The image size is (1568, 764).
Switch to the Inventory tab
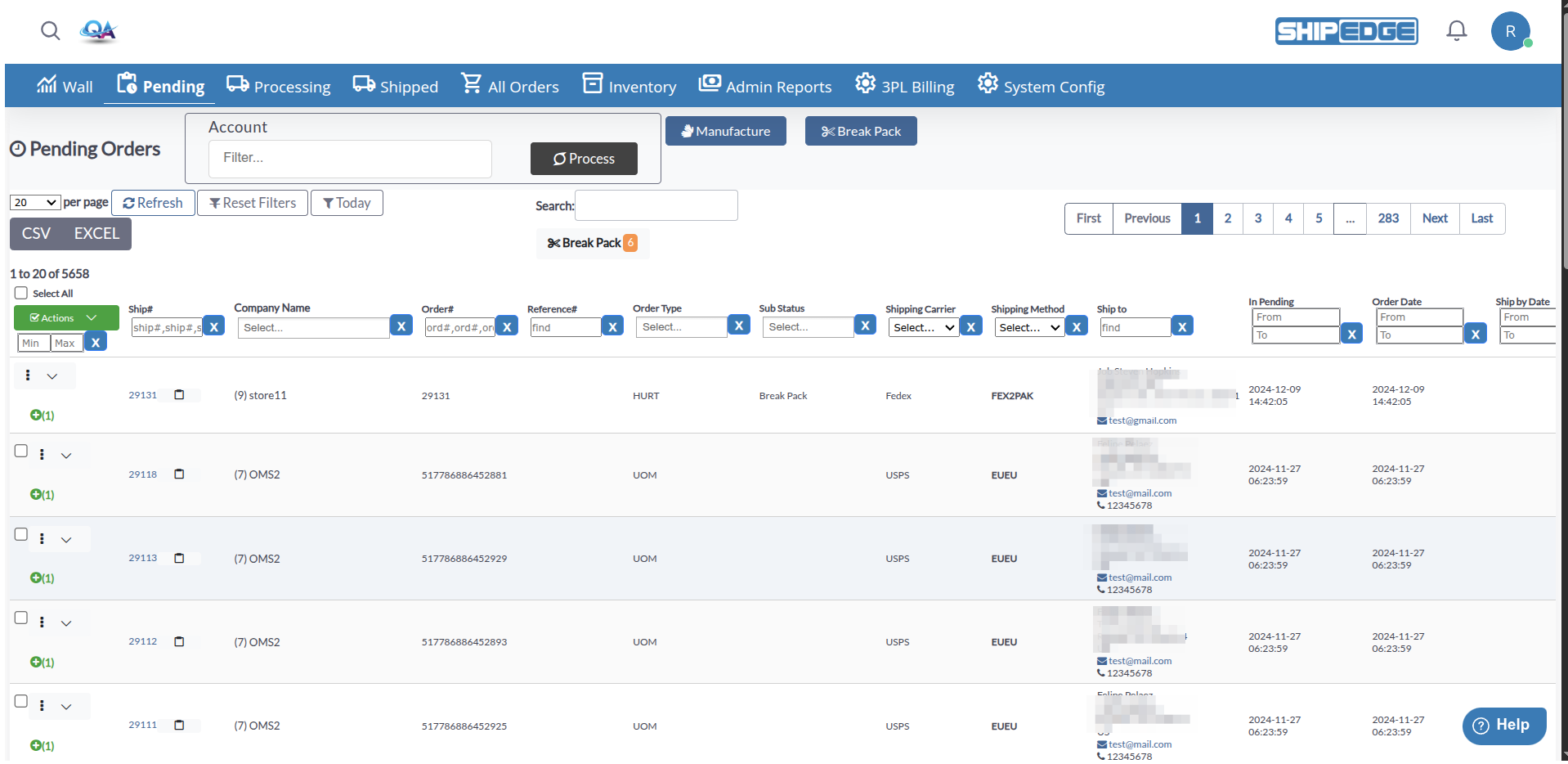pyautogui.click(x=629, y=85)
